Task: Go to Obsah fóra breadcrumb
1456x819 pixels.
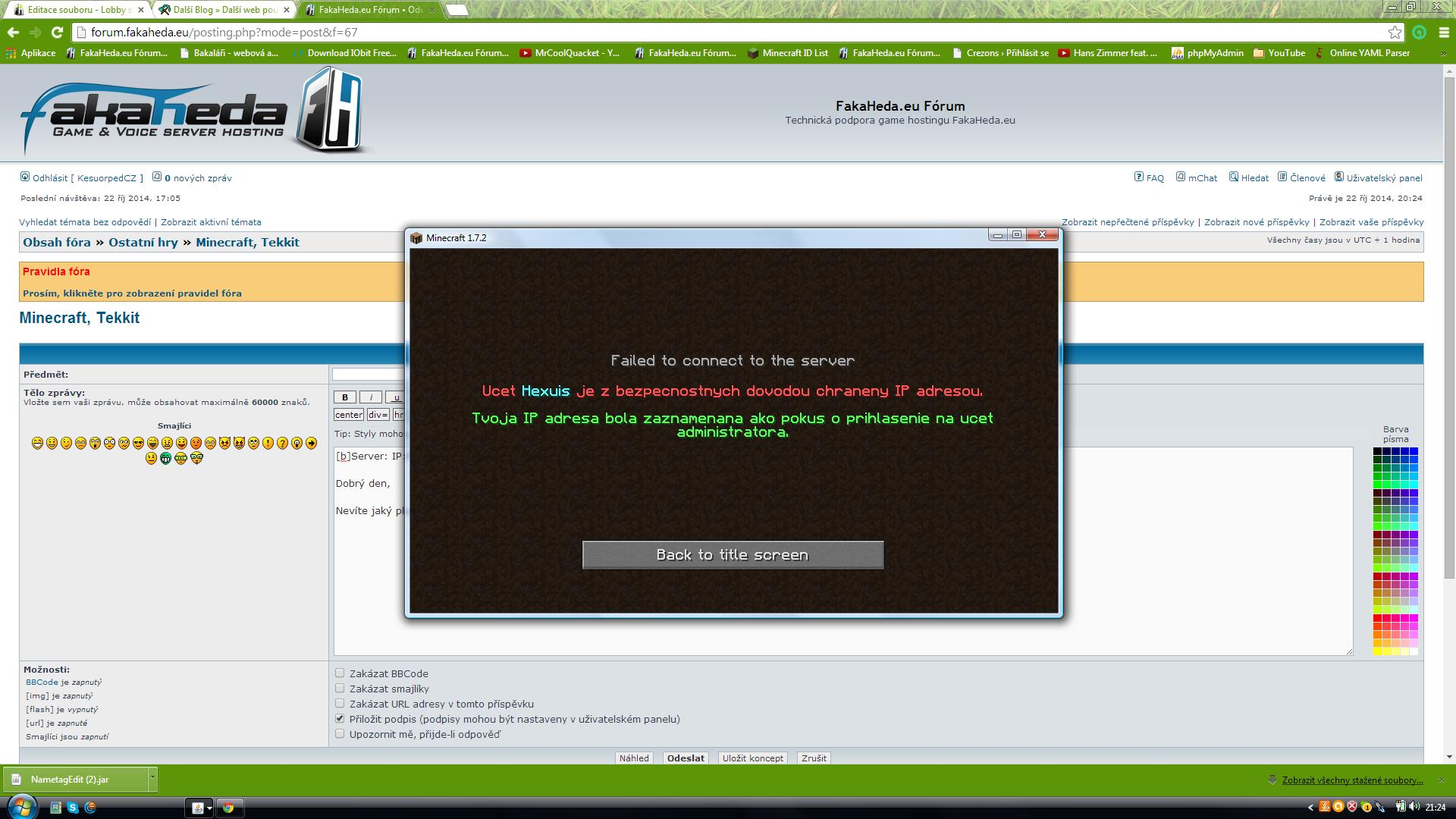Action: pyautogui.click(x=57, y=243)
